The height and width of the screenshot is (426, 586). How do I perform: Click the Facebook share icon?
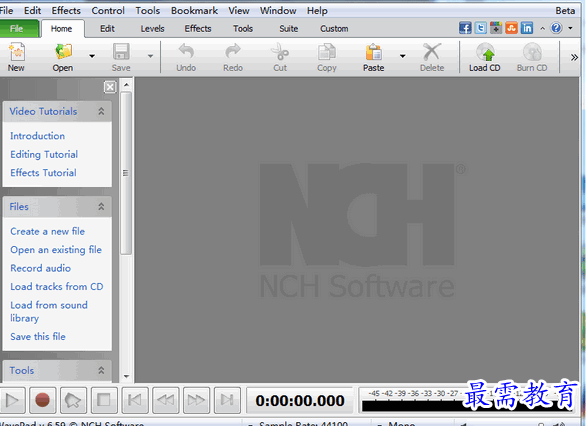click(x=465, y=28)
